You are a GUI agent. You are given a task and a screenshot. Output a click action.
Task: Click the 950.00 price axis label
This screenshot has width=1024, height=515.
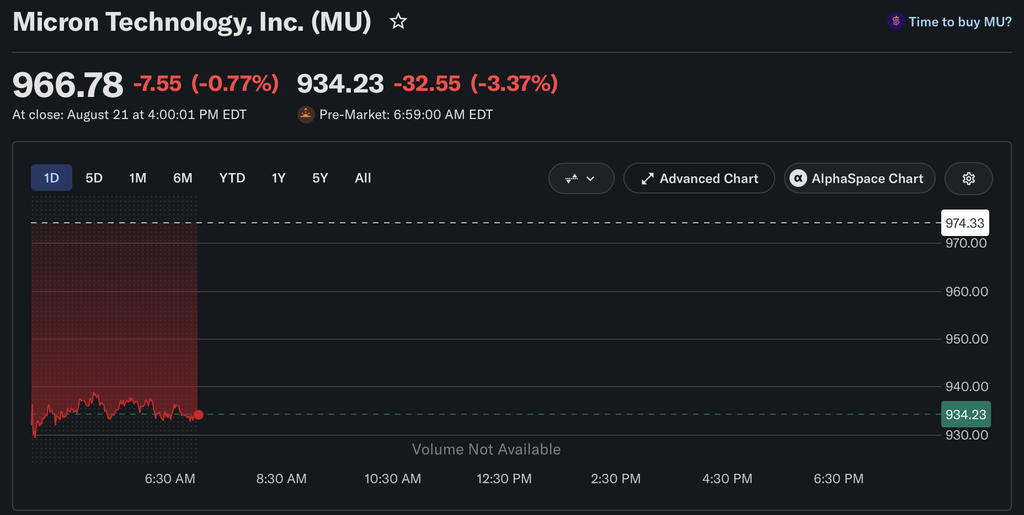click(967, 339)
